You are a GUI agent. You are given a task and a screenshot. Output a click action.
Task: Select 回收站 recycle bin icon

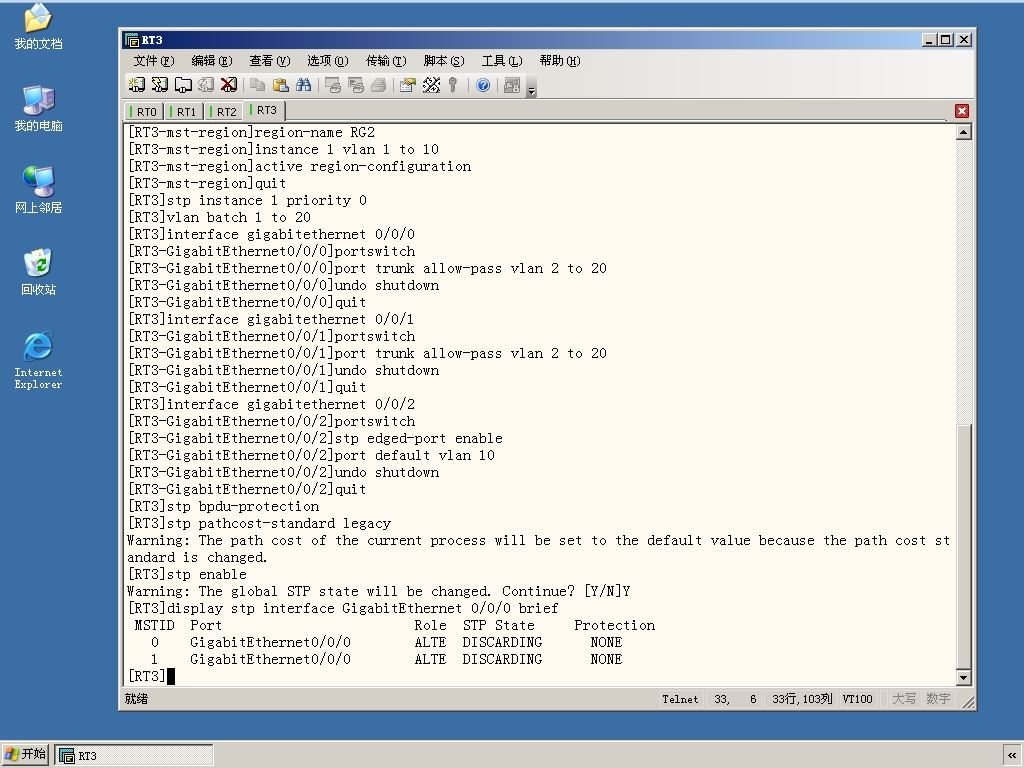tap(38, 272)
